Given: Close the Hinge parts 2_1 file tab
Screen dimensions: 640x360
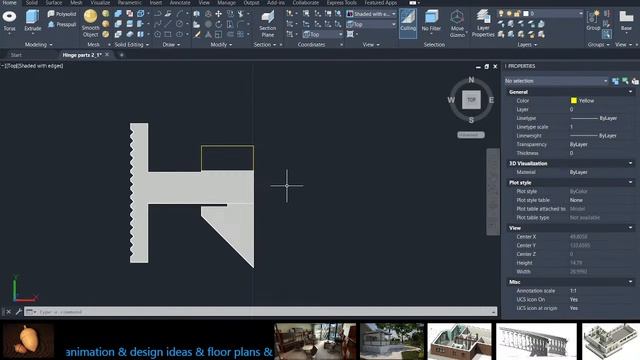Looking at the screenshot, I should pos(107,54).
